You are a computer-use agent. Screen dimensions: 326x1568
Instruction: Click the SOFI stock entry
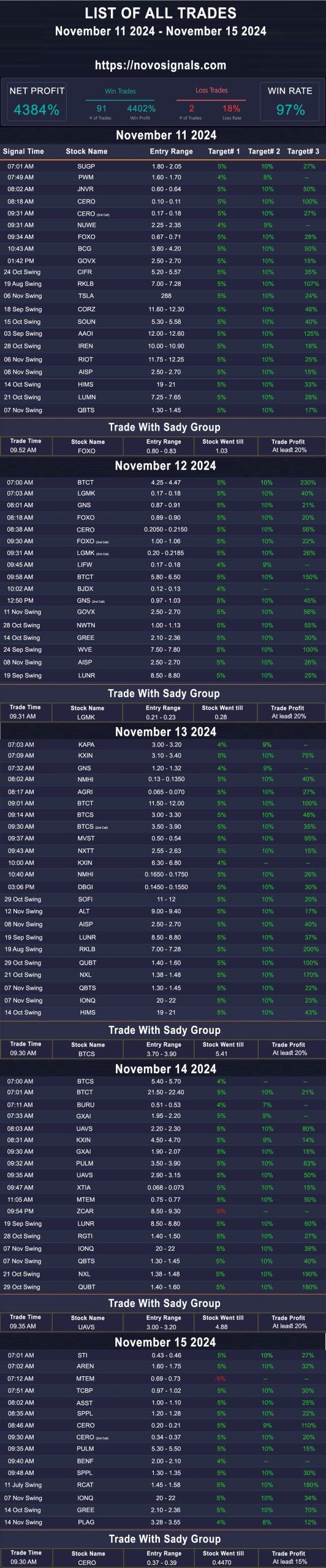point(86,899)
